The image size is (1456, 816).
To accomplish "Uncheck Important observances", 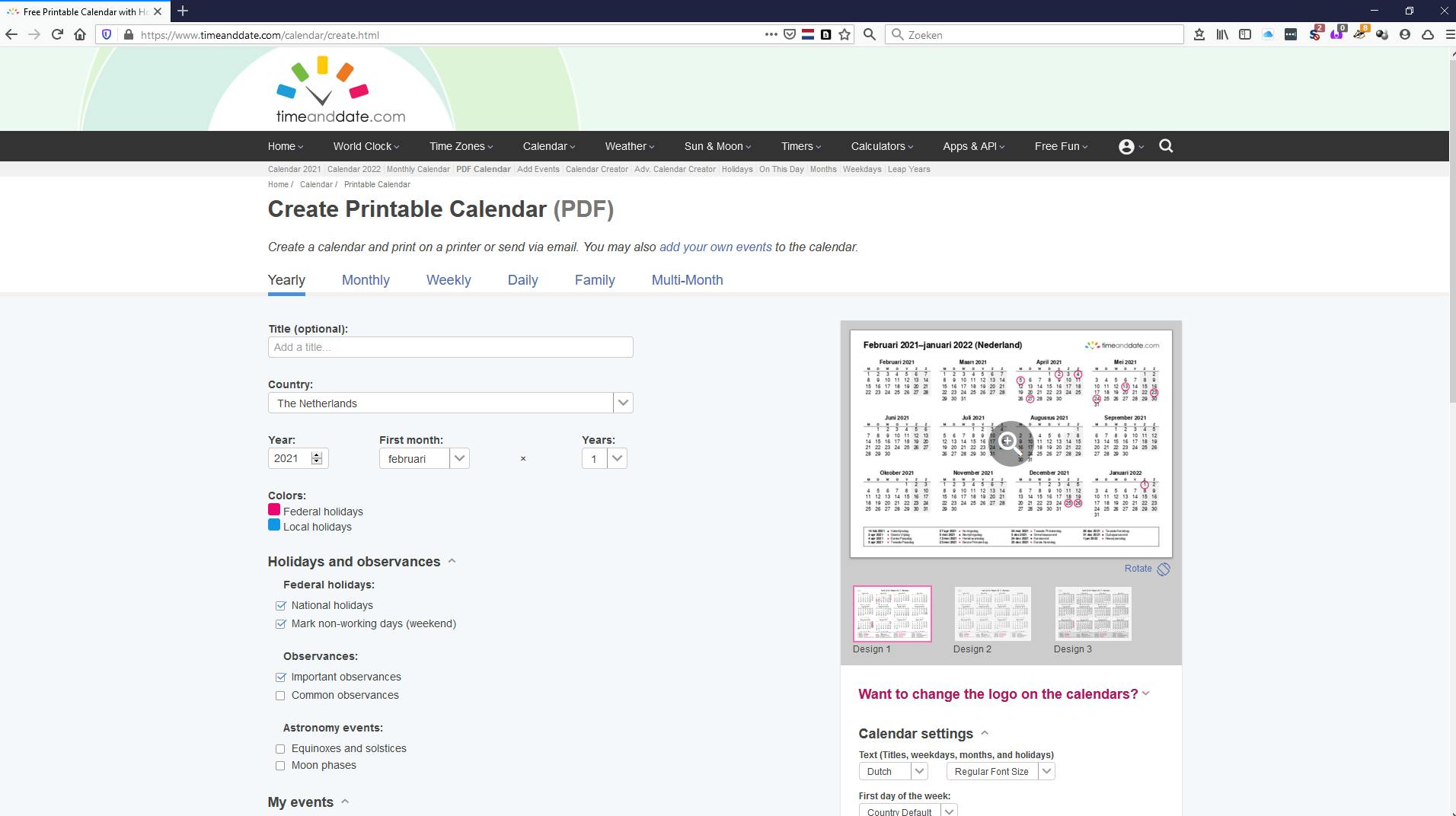I will 280,677.
